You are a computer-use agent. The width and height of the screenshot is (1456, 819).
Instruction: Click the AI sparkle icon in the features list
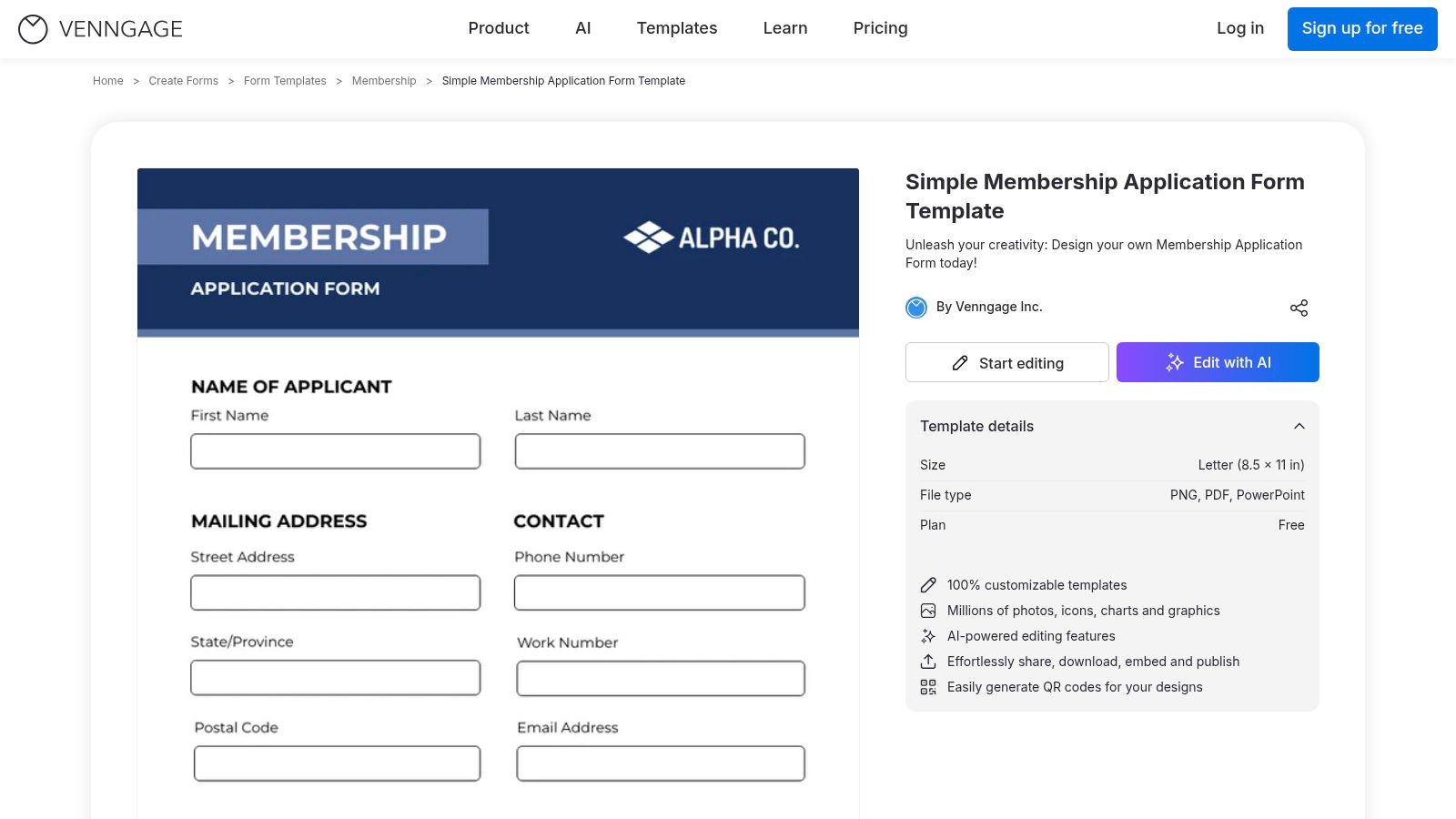[x=928, y=636]
